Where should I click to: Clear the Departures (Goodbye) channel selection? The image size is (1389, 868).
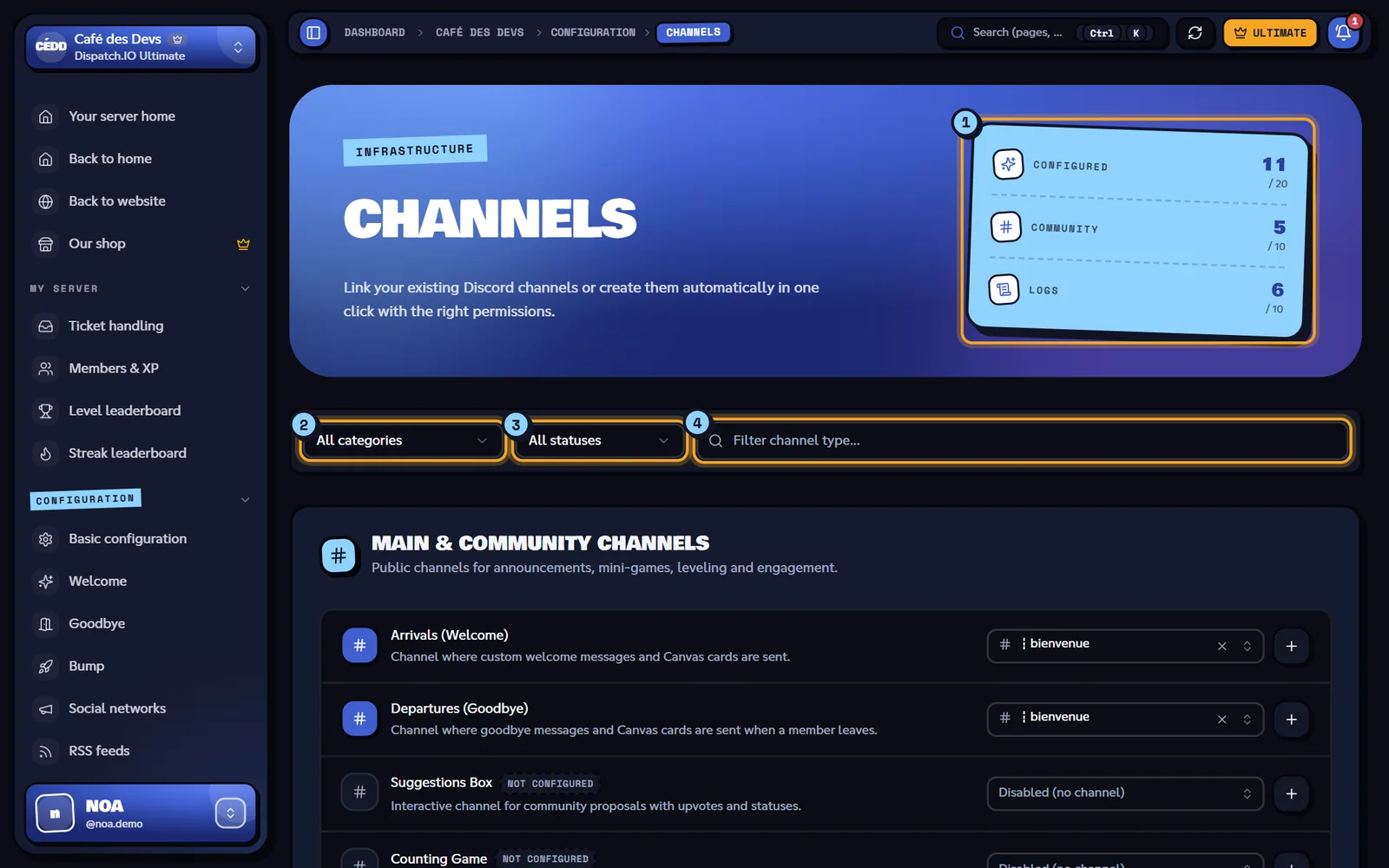pos(1221,720)
